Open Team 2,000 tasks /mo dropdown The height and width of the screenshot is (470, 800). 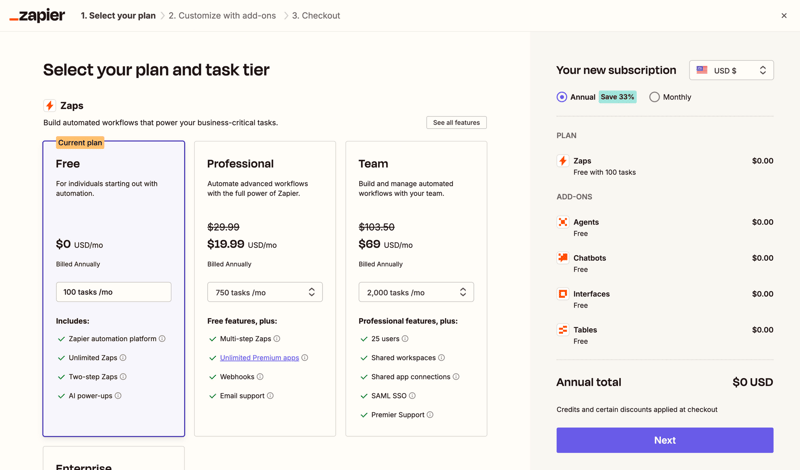tap(416, 292)
